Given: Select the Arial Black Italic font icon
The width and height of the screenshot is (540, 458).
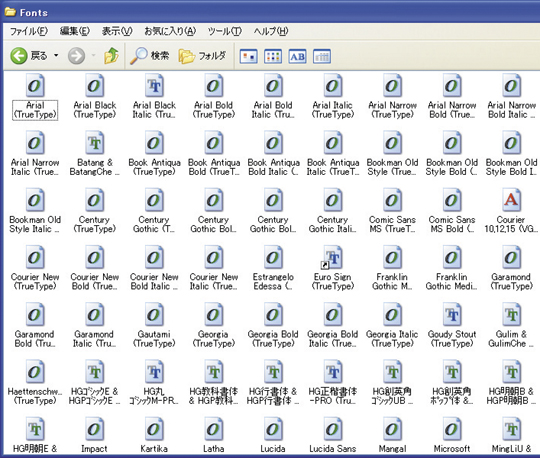Looking at the screenshot, I should point(154,86).
